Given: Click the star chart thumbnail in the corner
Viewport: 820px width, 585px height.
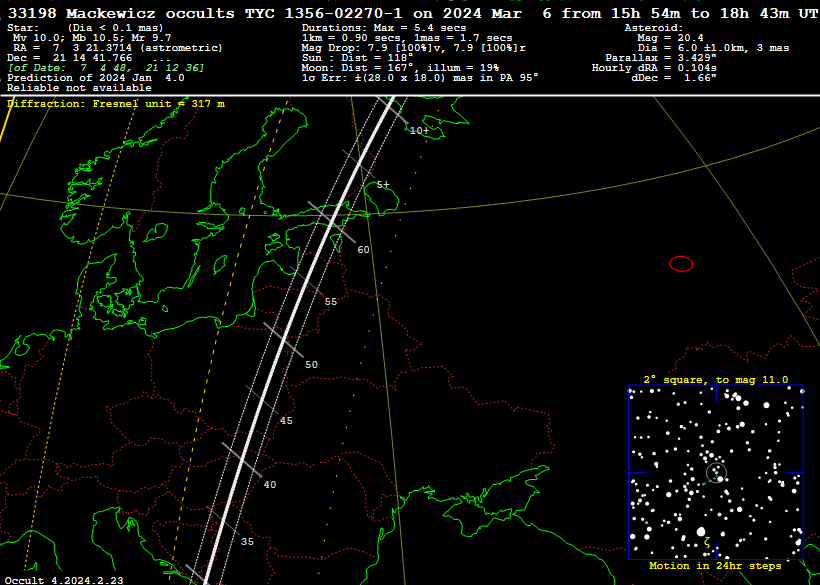Looking at the screenshot, I should click(x=716, y=473).
